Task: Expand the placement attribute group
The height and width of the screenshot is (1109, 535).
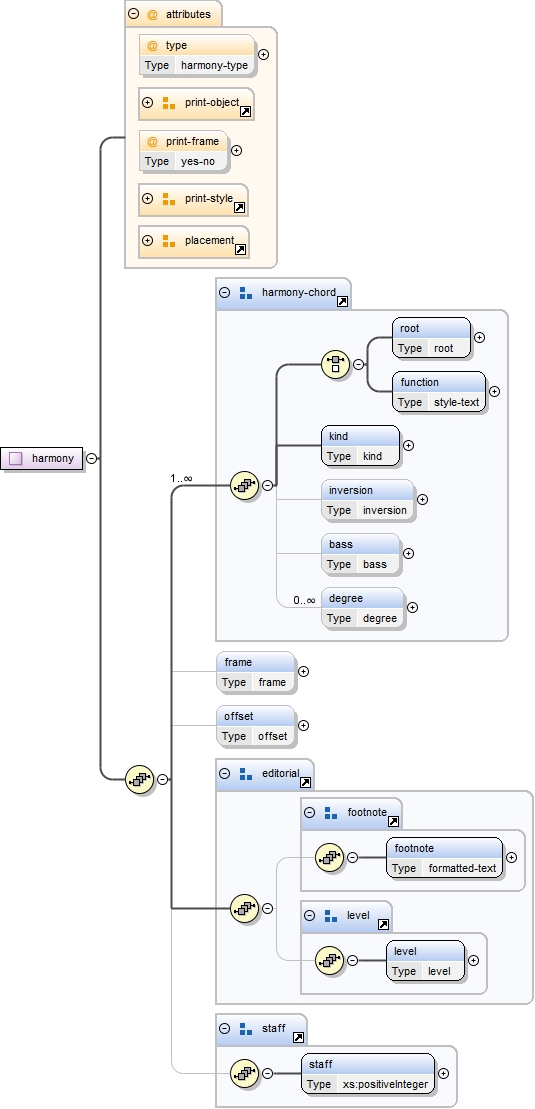Action: click(x=147, y=241)
